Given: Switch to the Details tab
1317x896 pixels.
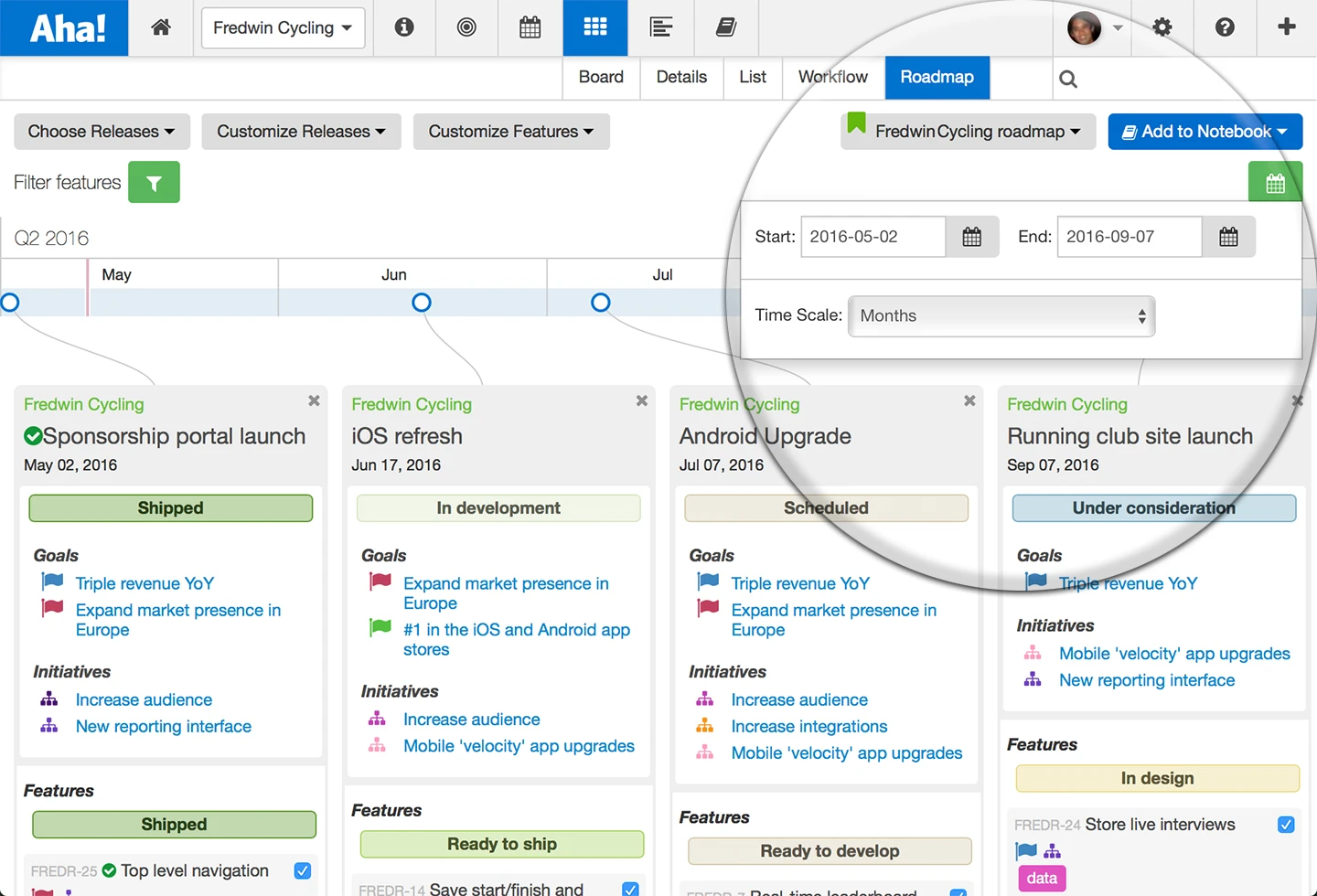Looking at the screenshot, I should tap(681, 78).
